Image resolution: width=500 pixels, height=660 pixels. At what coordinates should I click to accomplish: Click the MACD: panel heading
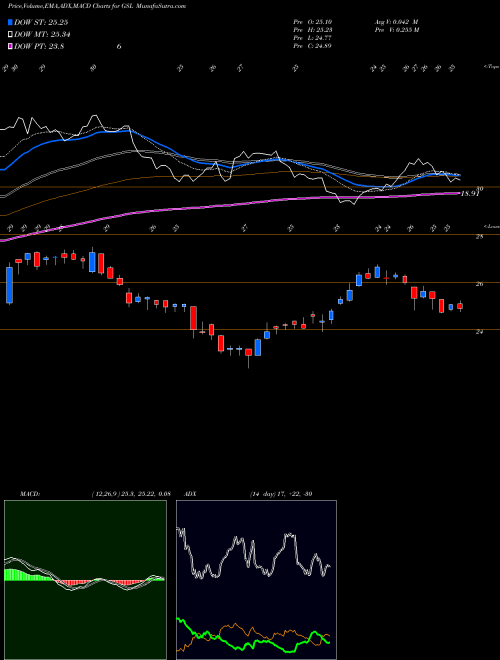(30, 494)
